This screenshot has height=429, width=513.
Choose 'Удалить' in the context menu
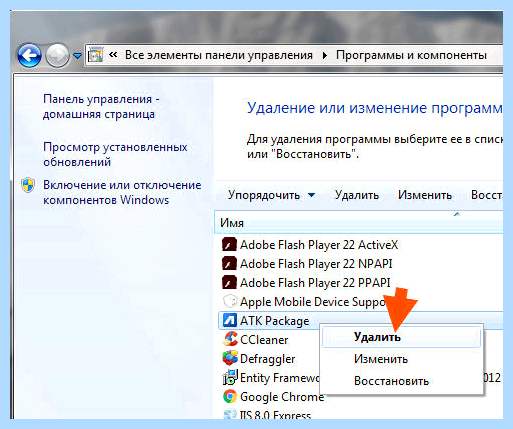coord(401,337)
